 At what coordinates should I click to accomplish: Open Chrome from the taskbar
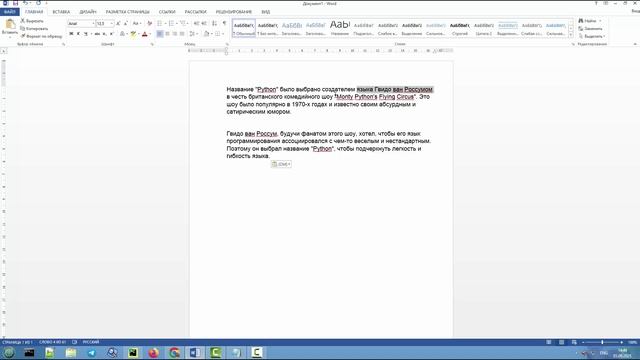point(174,353)
